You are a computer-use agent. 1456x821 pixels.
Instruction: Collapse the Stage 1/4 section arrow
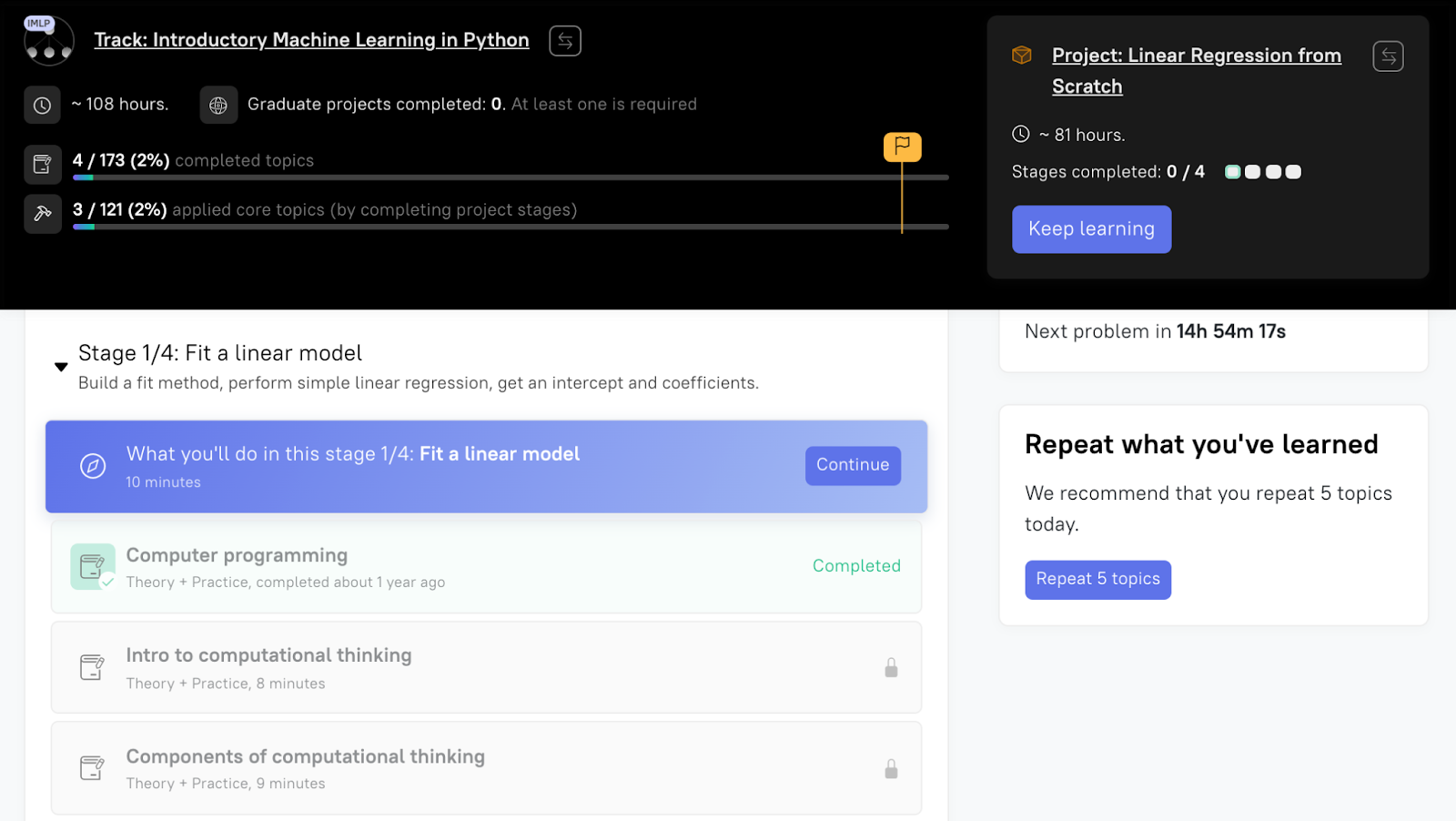click(61, 367)
